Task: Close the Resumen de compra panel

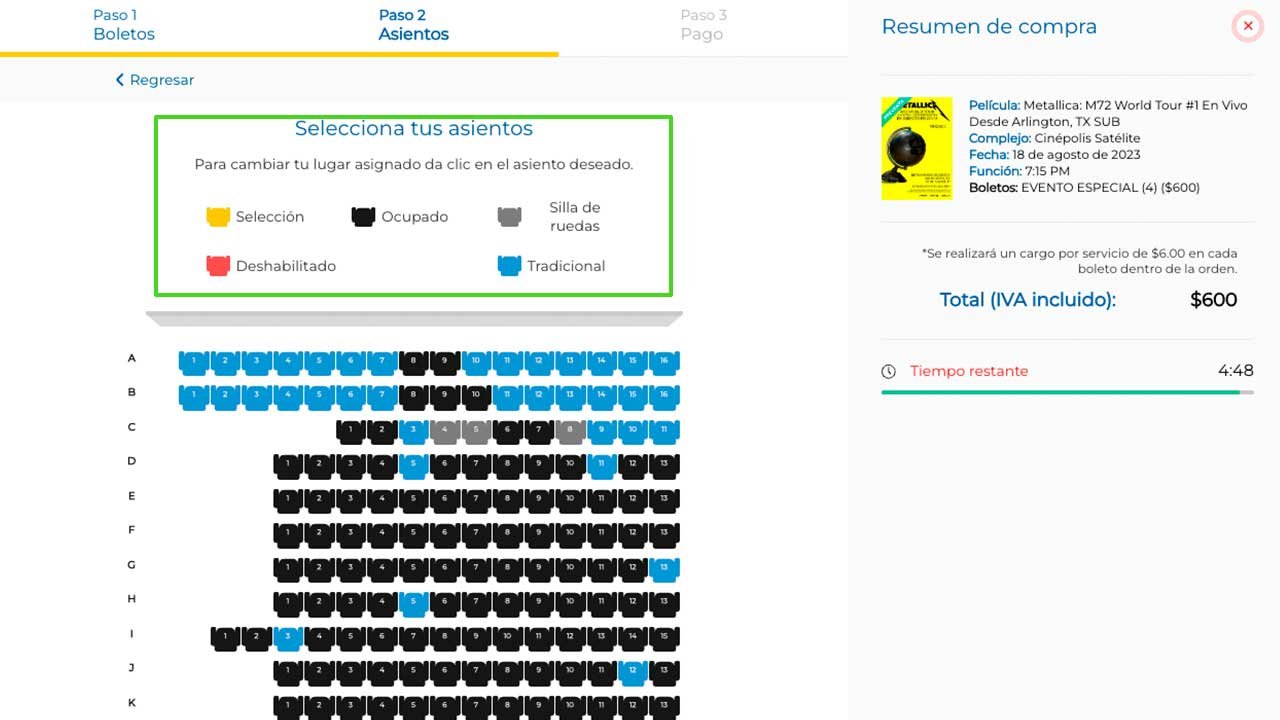Action: tap(1247, 26)
